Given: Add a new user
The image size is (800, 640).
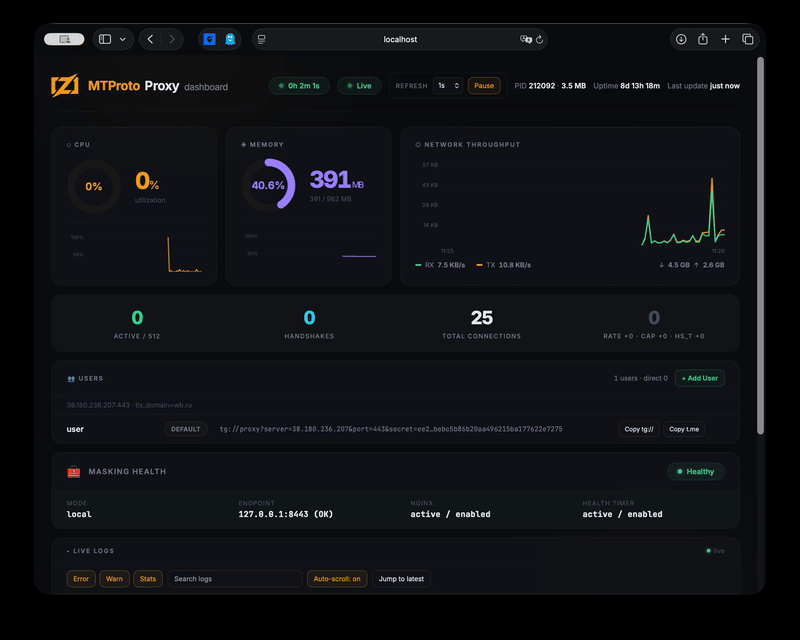Looking at the screenshot, I should (699, 378).
